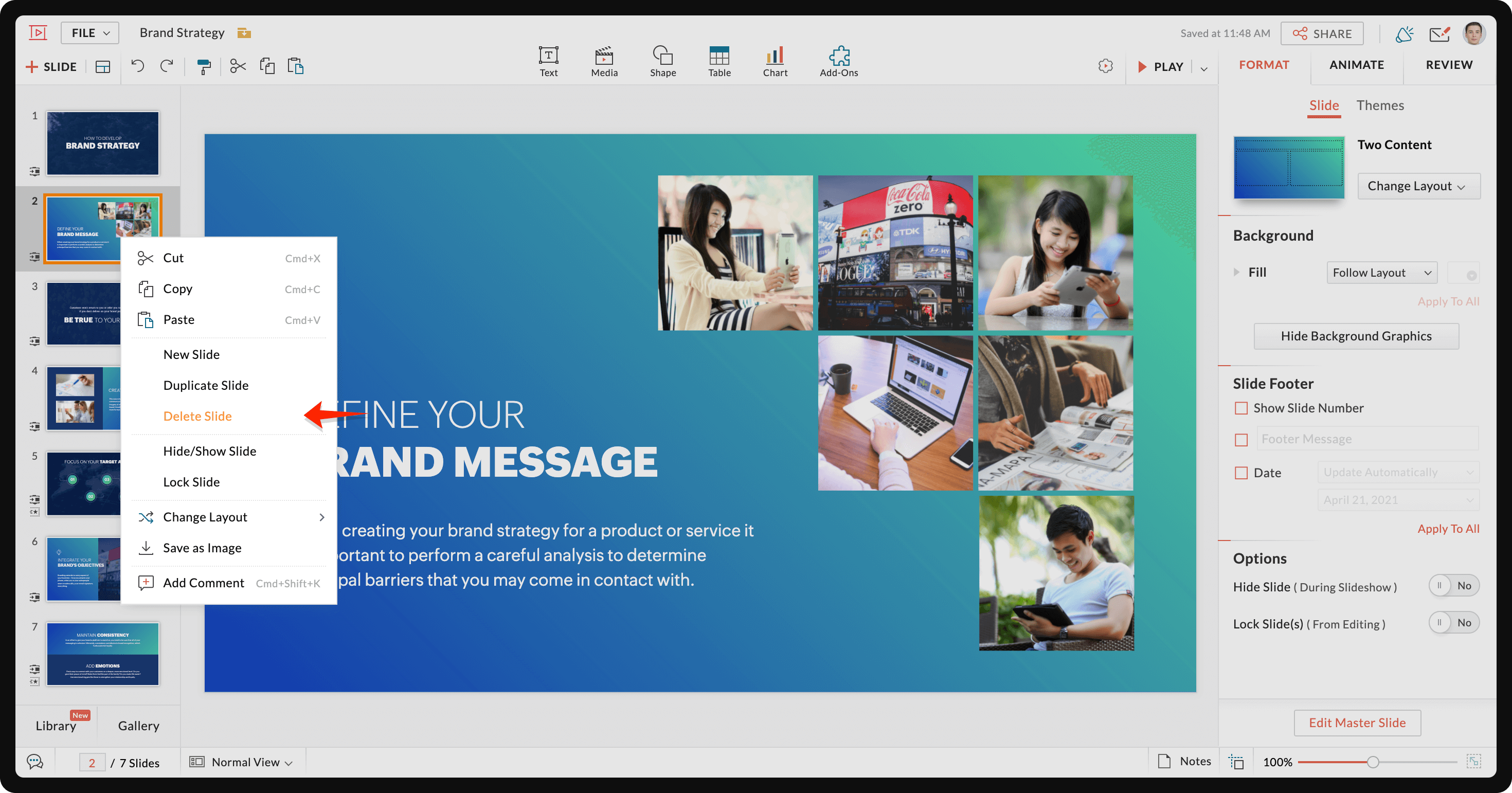
Task: Select slide 7 thumbnail in the panel
Action: (103, 653)
